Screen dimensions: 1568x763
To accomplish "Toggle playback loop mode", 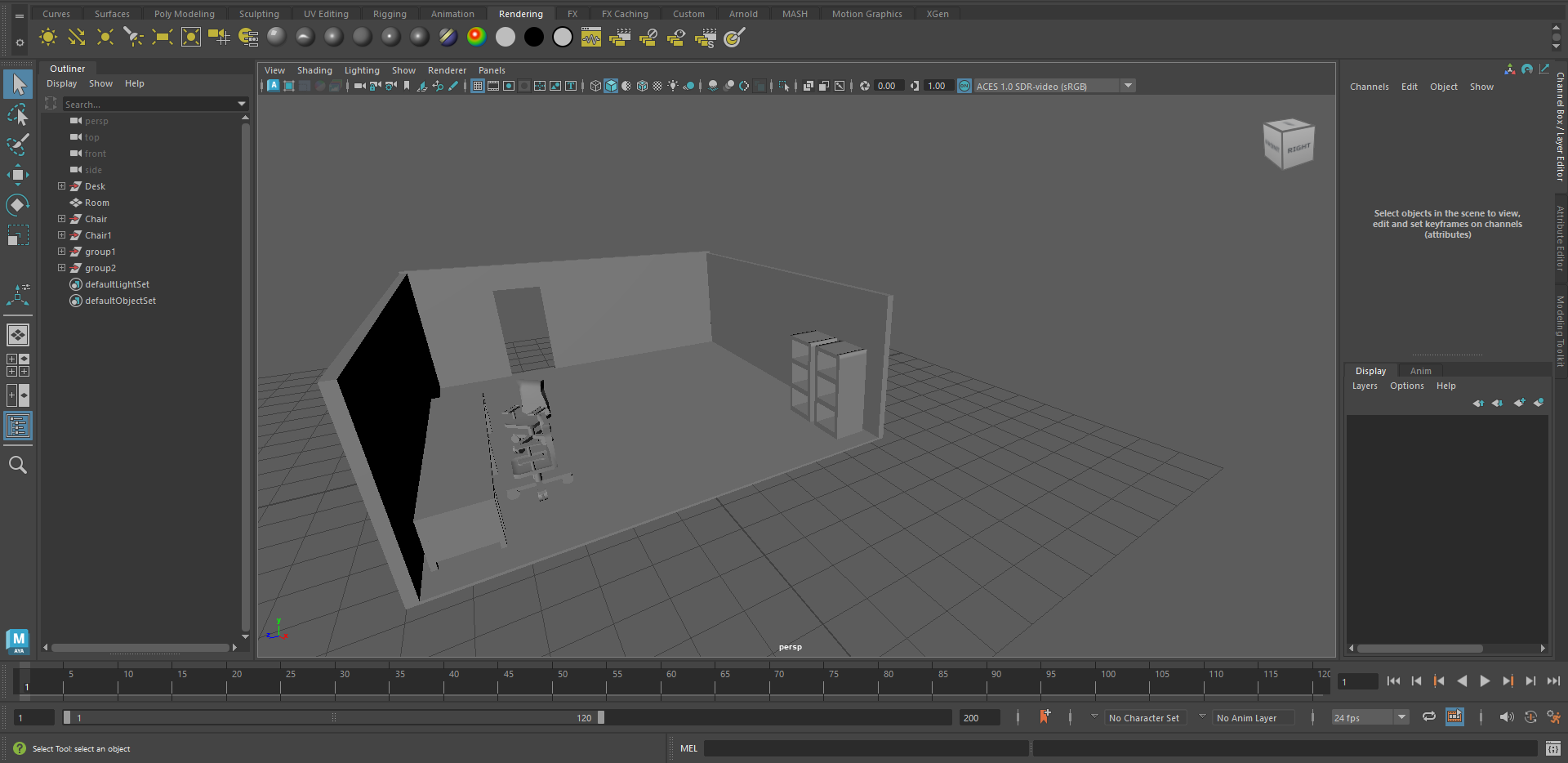I will click(x=1428, y=716).
